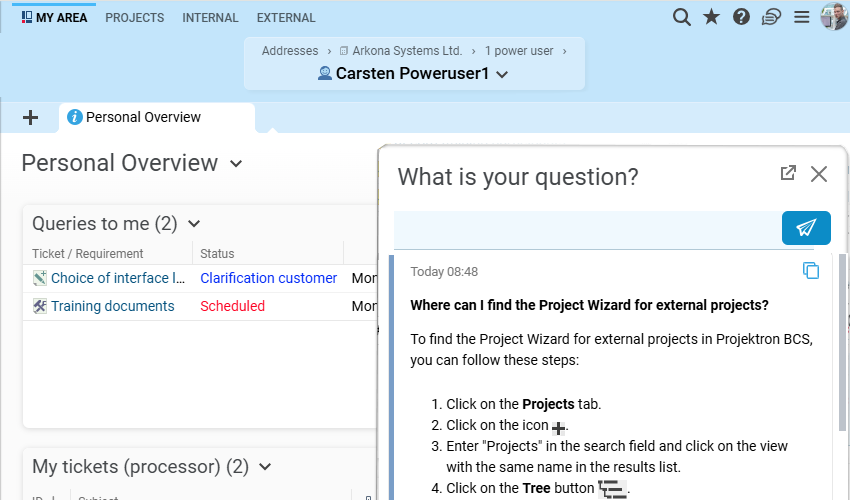Image resolution: width=850 pixels, height=500 pixels.
Task: Click the What is your question? title
Action: pos(518,177)
